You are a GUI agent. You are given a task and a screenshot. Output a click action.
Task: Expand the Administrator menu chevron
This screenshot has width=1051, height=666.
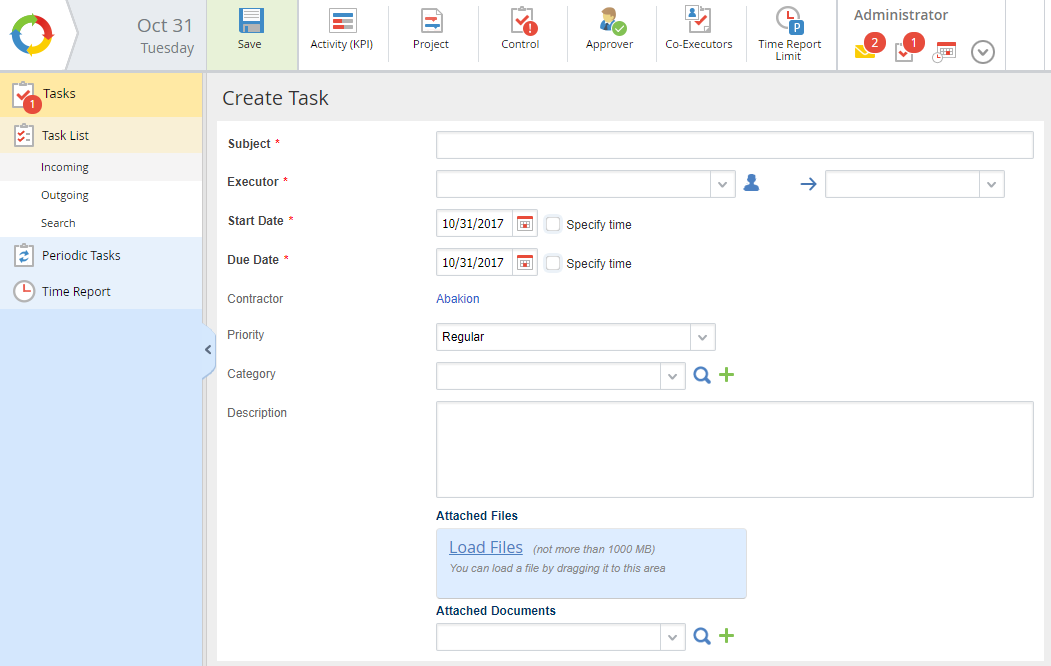983,52
